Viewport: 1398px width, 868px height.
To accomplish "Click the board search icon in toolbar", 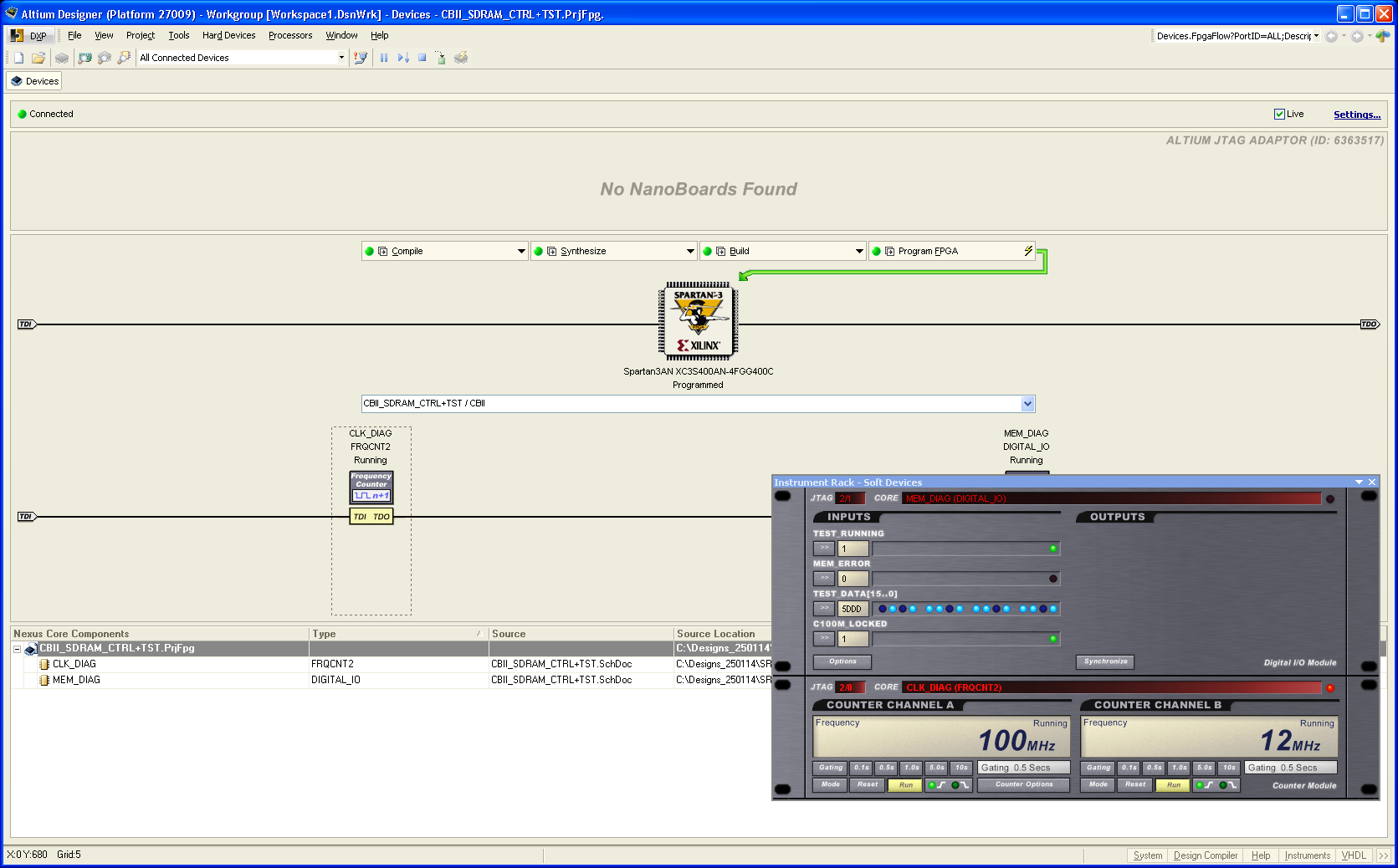I will [84, 58].
